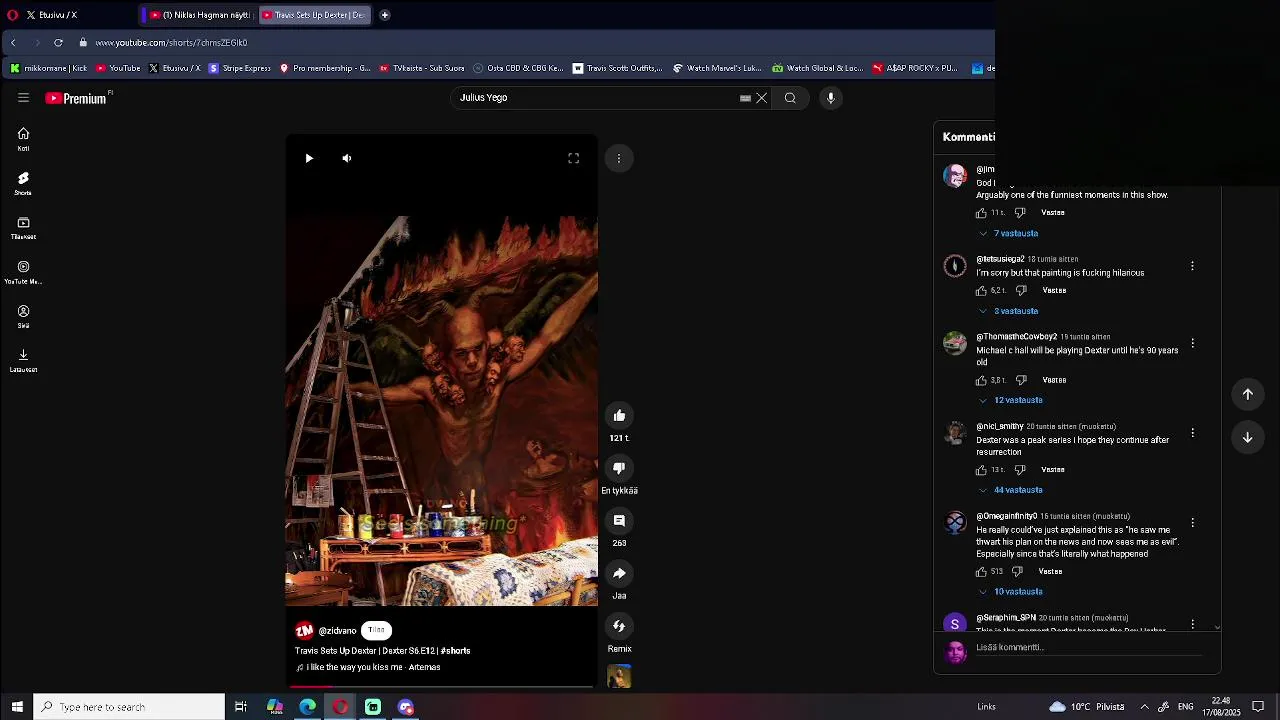Go to previous Short with up arrow

click(1248, 394)
